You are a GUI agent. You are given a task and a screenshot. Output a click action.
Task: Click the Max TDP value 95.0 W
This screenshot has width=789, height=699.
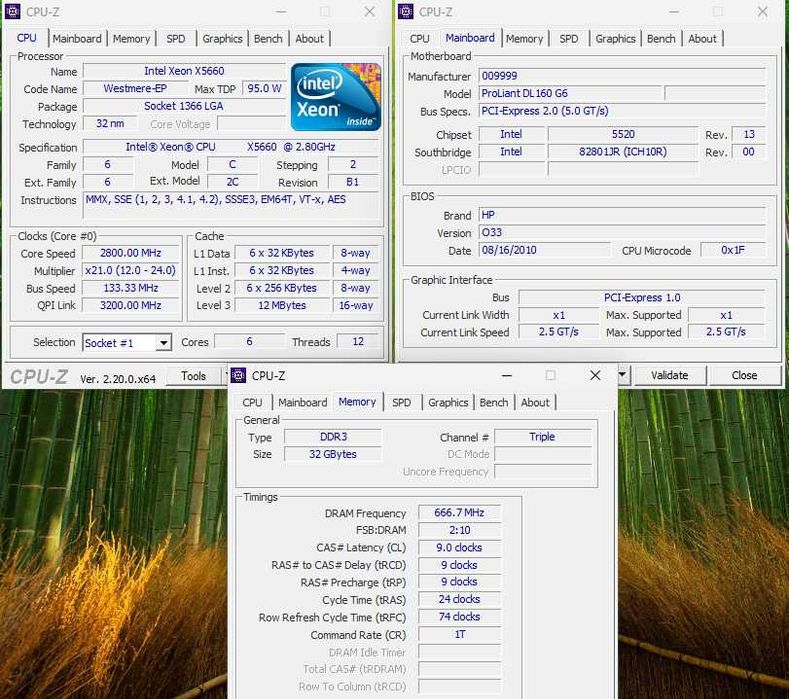point(264,89)
